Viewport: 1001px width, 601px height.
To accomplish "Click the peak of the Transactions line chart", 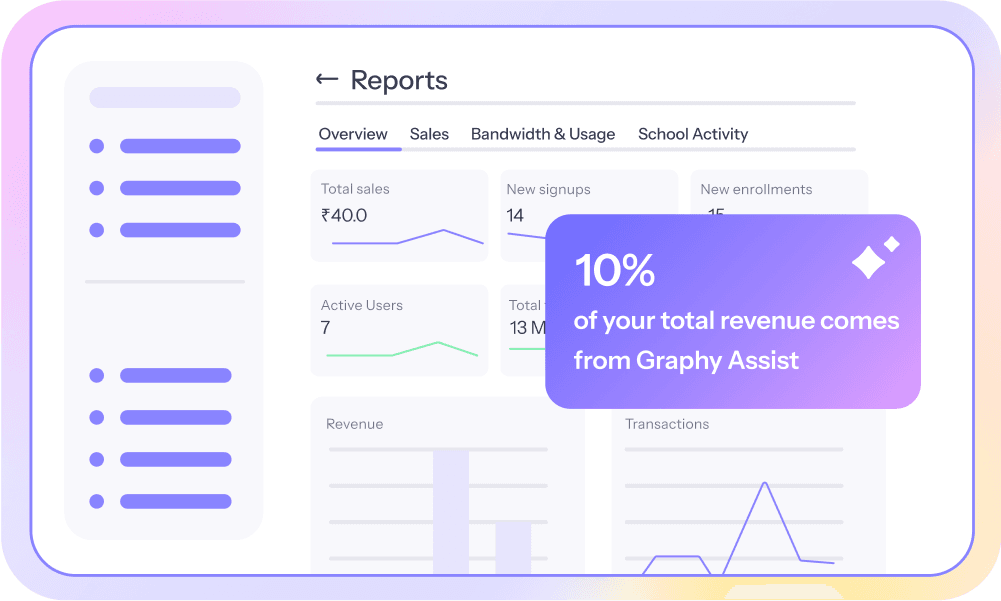I will pos(765,483).
